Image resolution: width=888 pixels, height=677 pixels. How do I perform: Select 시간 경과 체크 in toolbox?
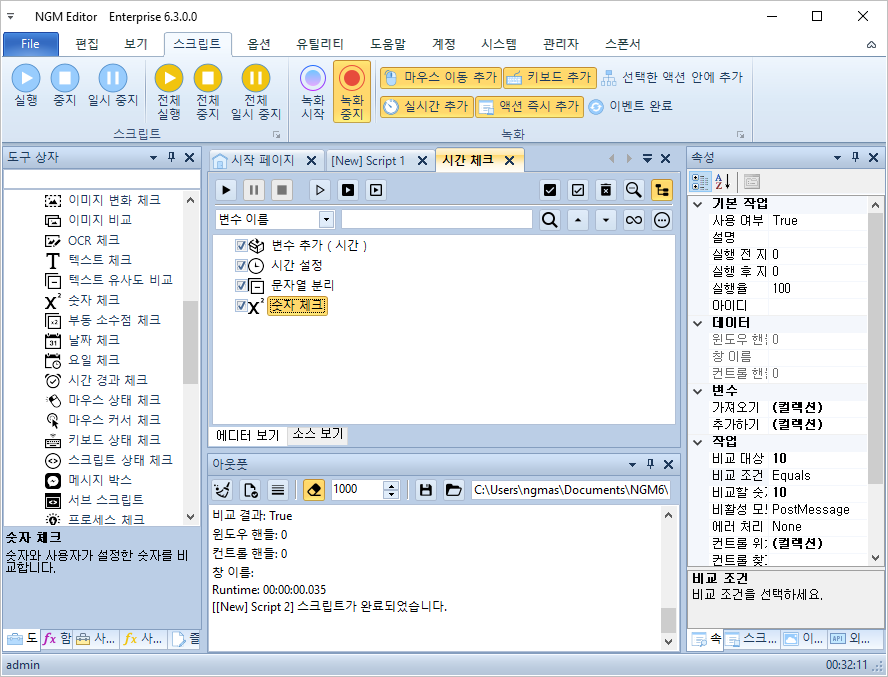click(x=108, y=380)
